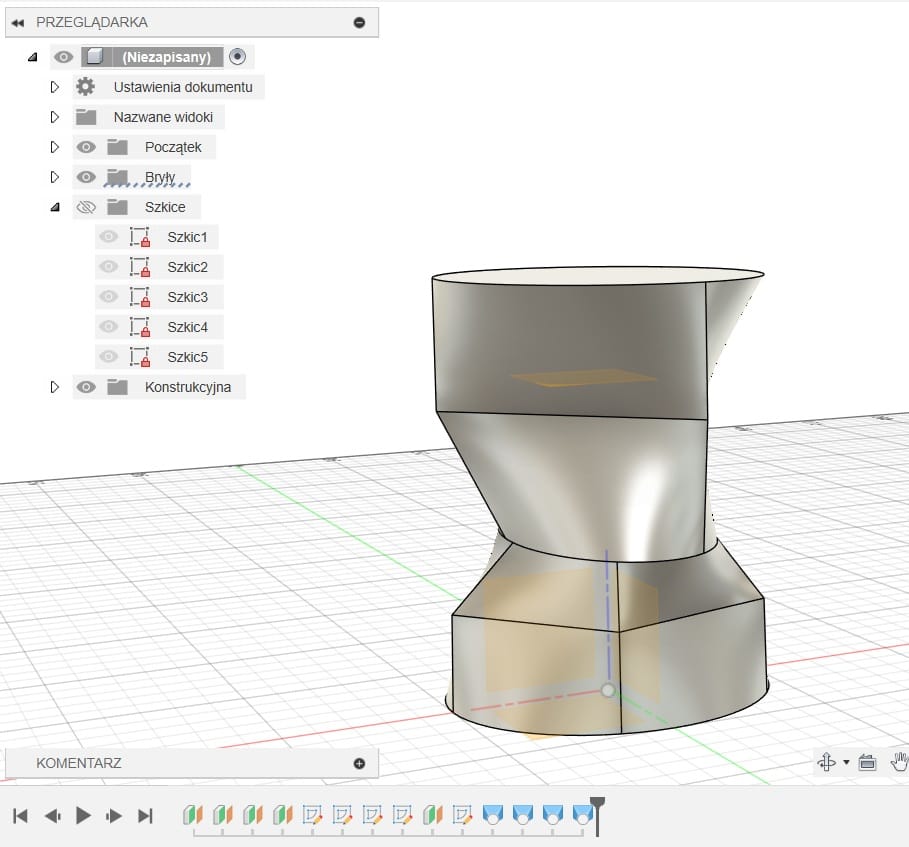
Task: Toggle visibility of Szkic1
Action: (109, 237)
